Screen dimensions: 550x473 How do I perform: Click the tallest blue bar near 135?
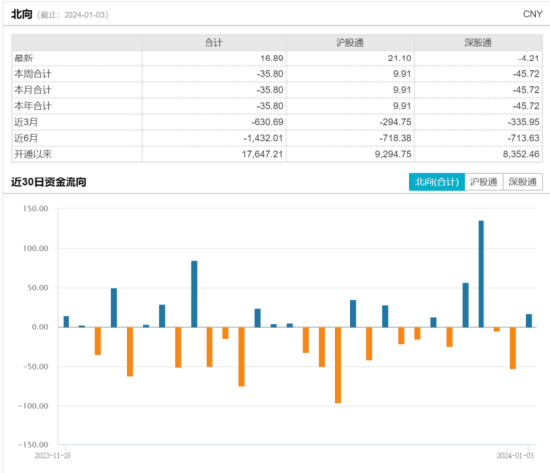[x=481, y=274]
